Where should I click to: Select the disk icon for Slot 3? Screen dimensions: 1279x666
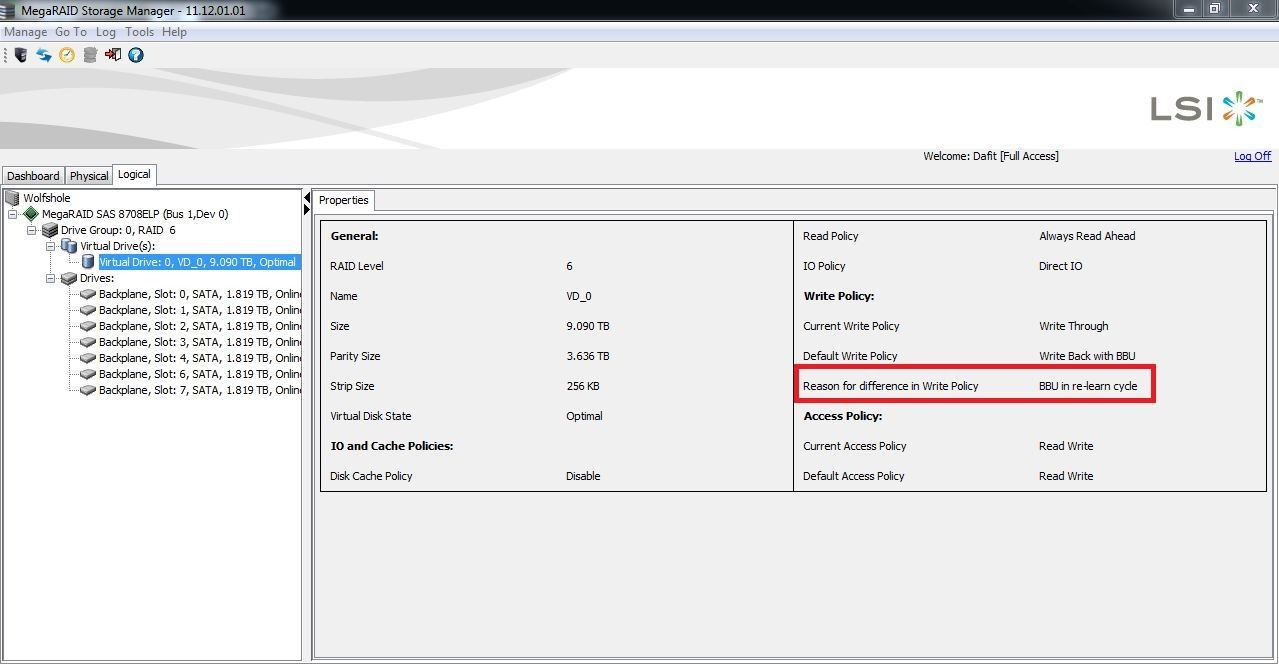88,342
